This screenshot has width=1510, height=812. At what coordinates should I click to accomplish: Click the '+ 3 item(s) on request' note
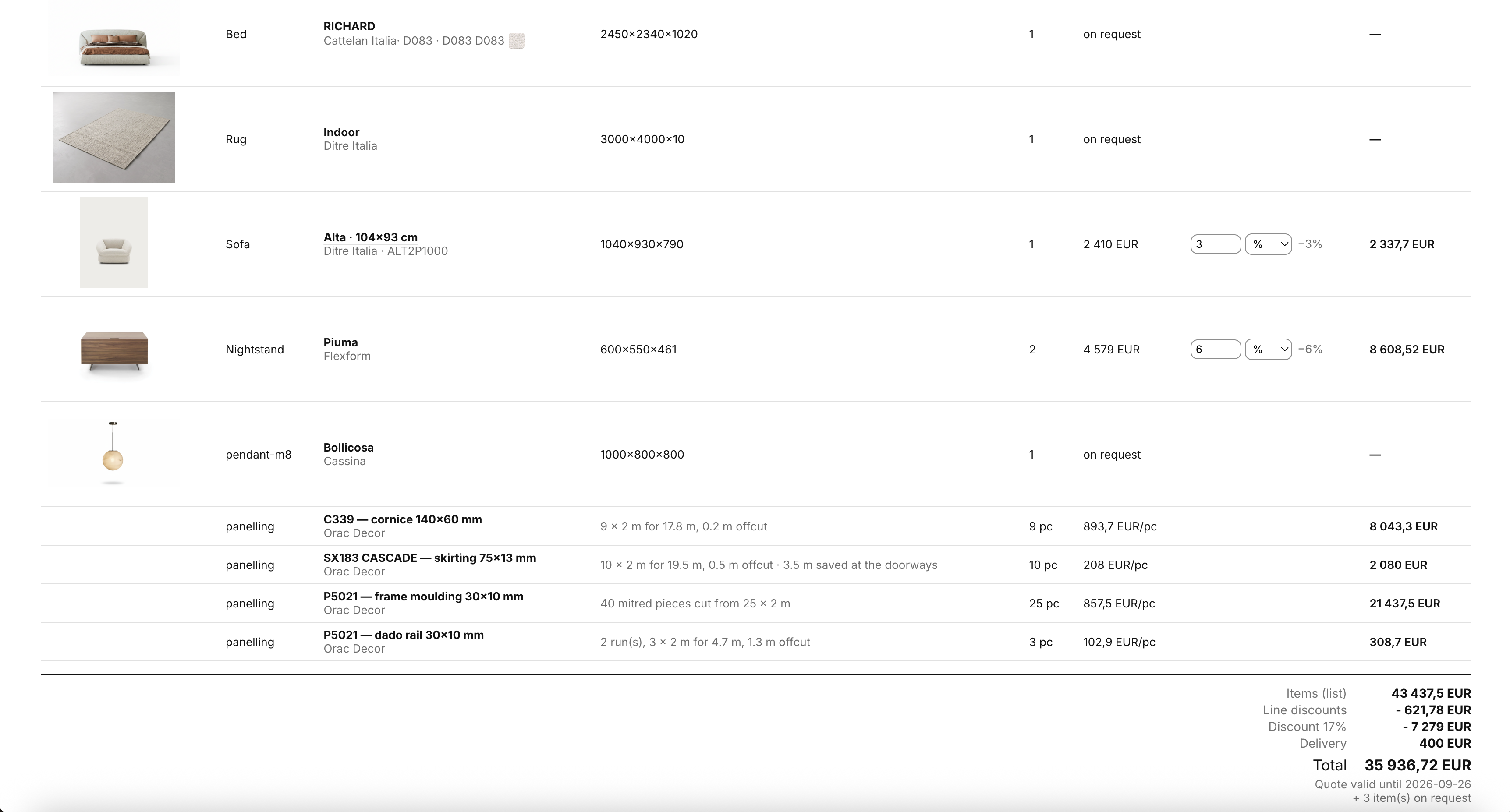(x=1411, y=798)
